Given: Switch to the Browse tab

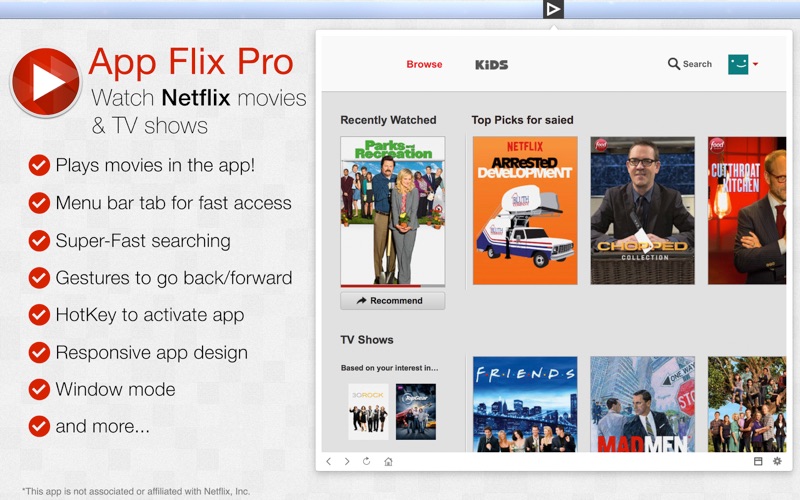Looking at the screenshot, I should (424, 64).
